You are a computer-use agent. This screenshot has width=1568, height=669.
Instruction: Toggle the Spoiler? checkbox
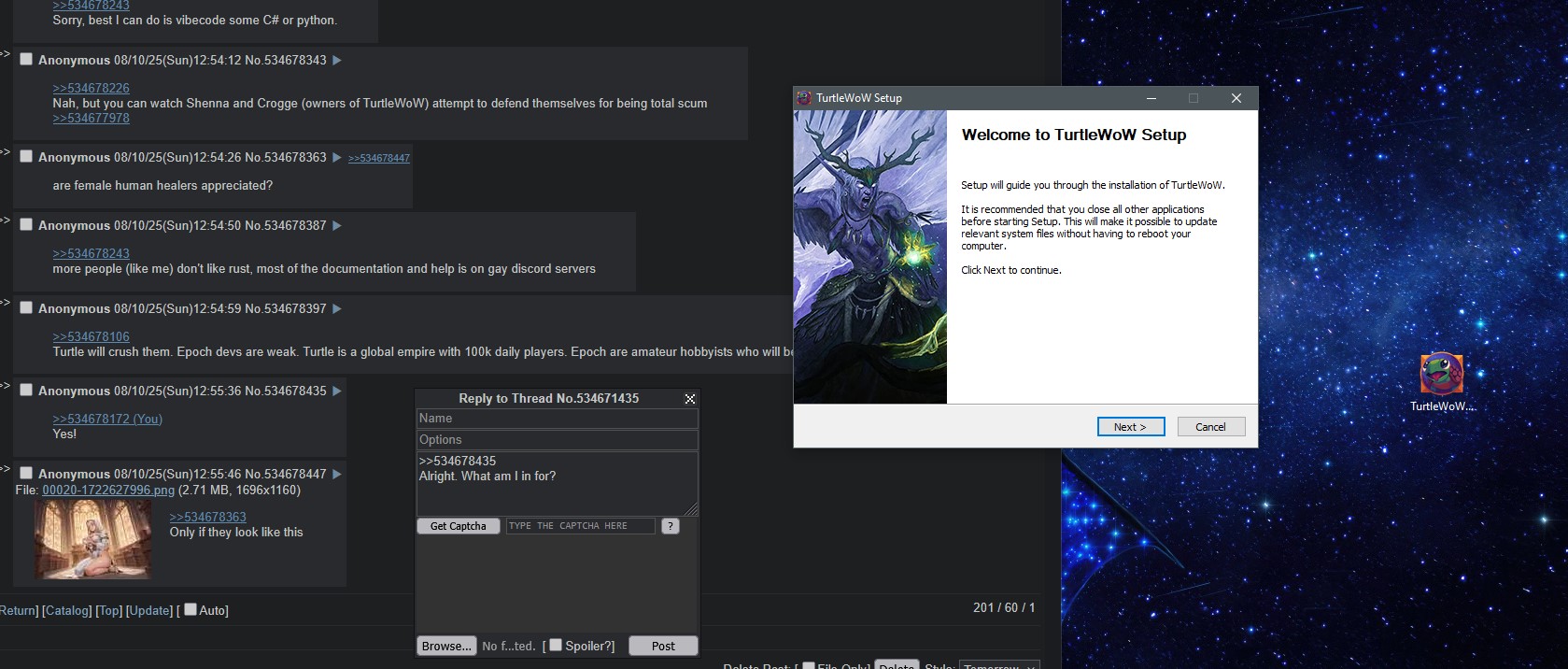556,645
